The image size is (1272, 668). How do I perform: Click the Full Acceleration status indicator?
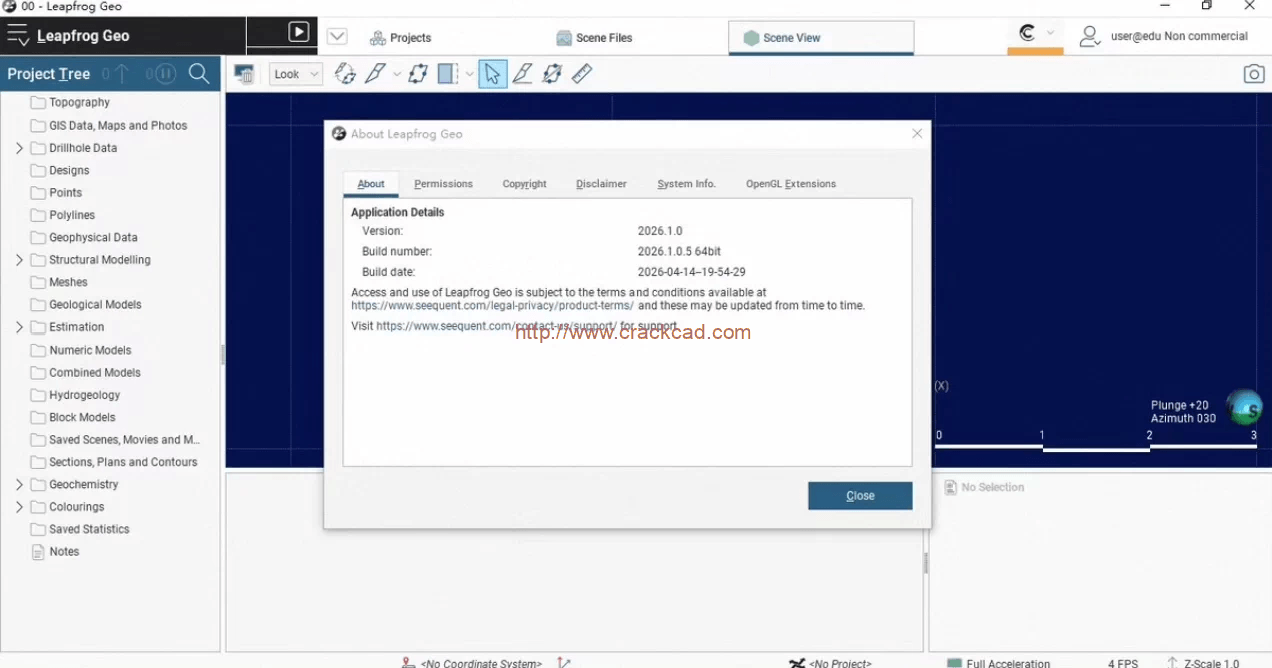(x=998, y=663)
